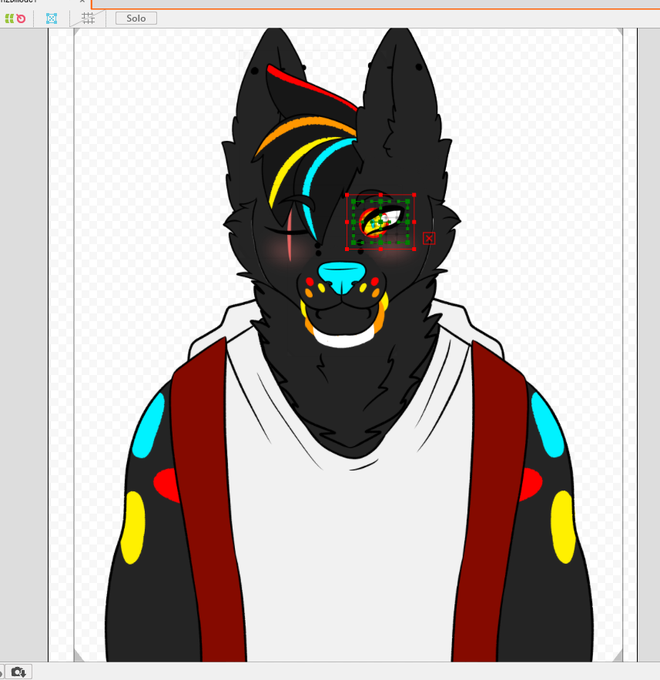660x680 pixels.
Task: Close the model tab with the x
Action: [82, 1]
